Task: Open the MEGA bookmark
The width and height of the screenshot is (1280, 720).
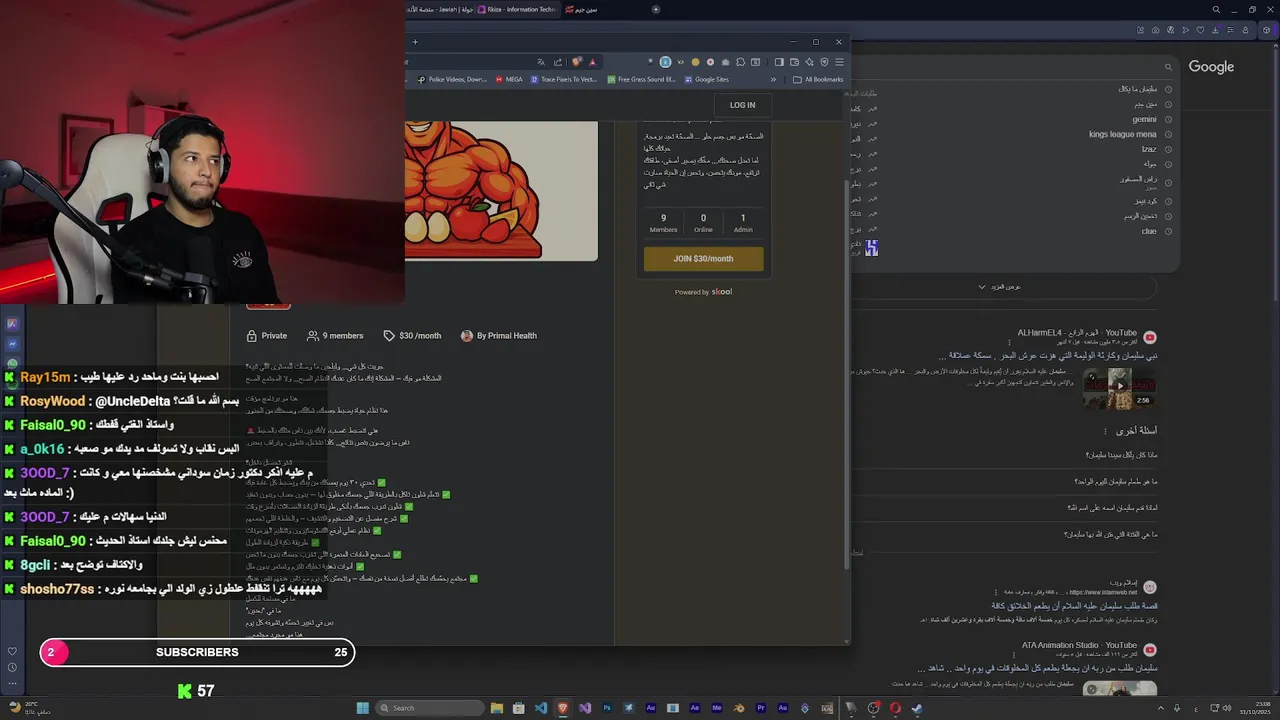Action: click(509, 79)
